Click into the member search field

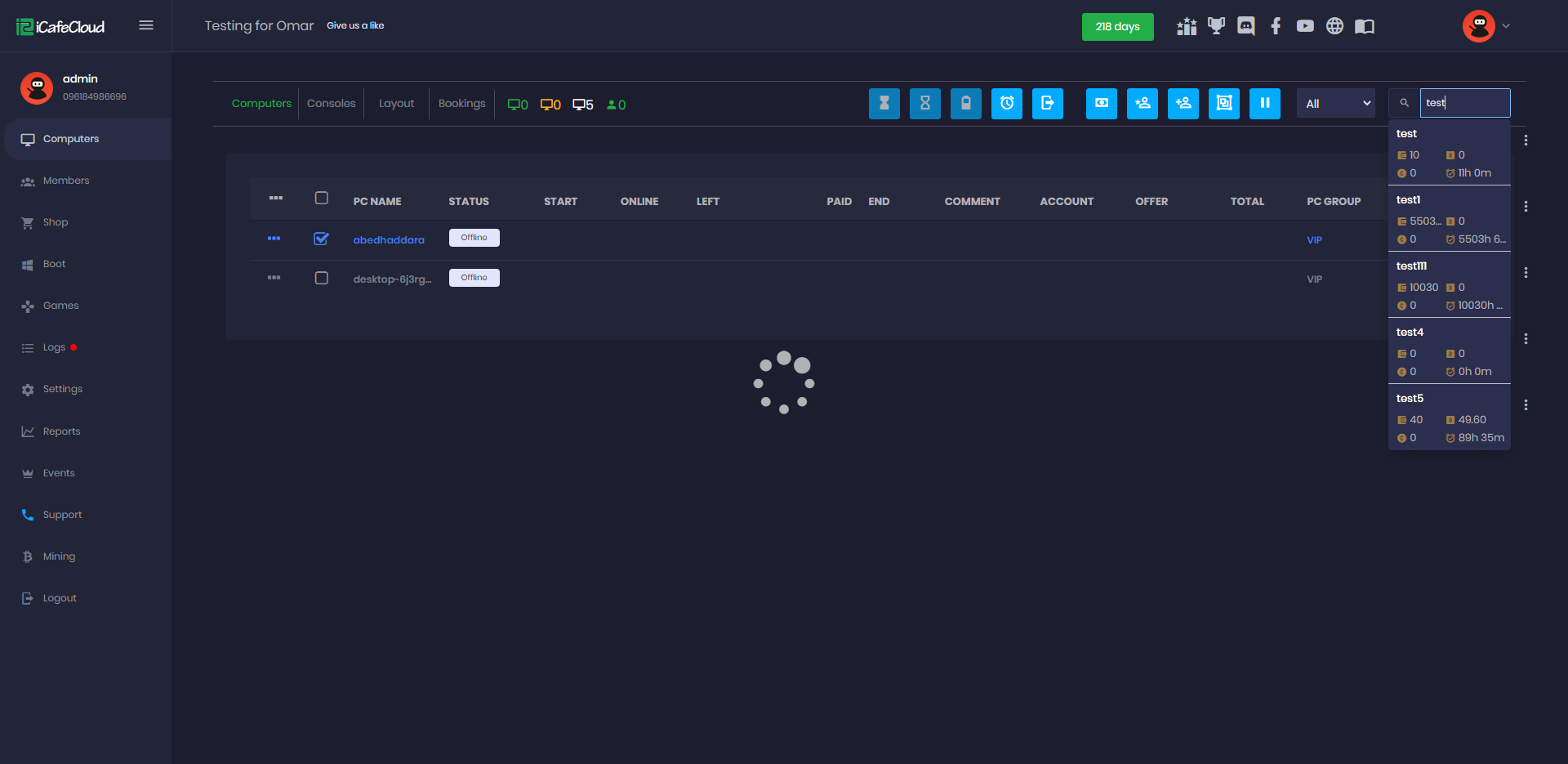click(1464, 103)
